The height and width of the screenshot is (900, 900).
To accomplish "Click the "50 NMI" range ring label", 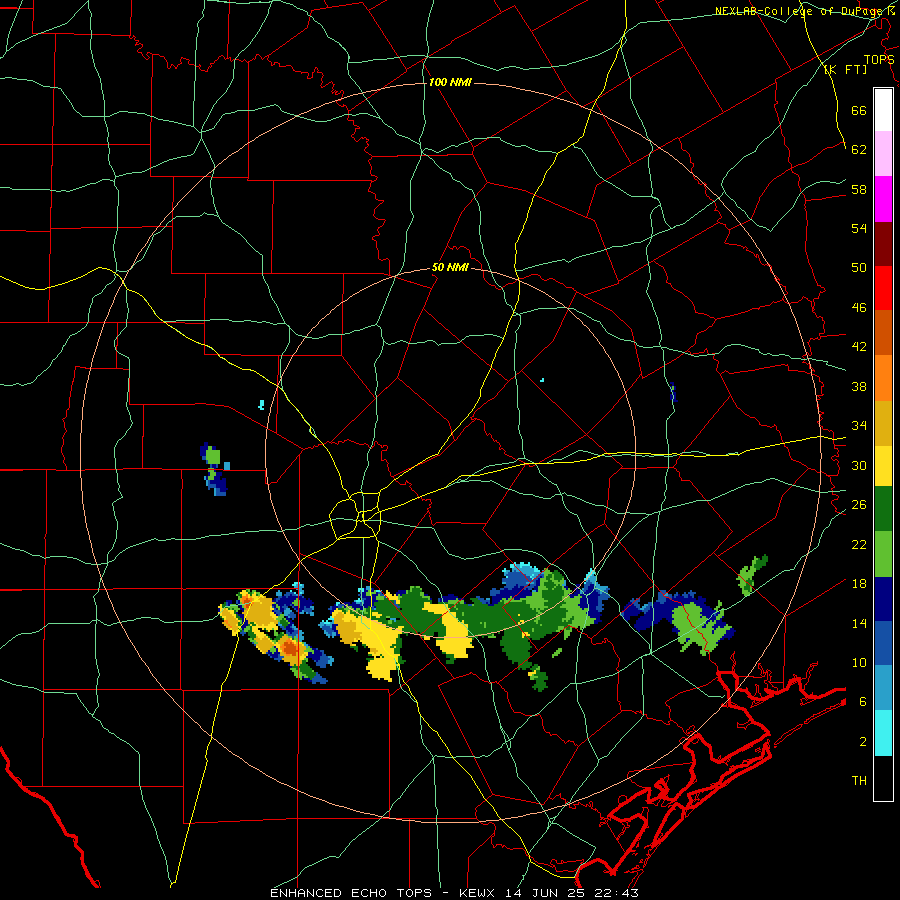I will [x=450, y=267].
